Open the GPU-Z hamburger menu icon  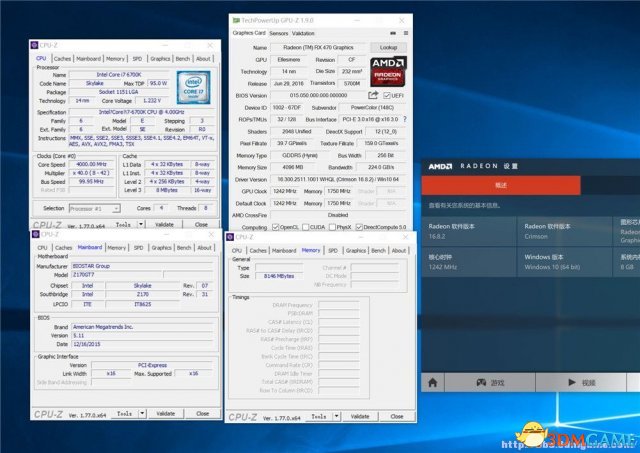point(406,33)
